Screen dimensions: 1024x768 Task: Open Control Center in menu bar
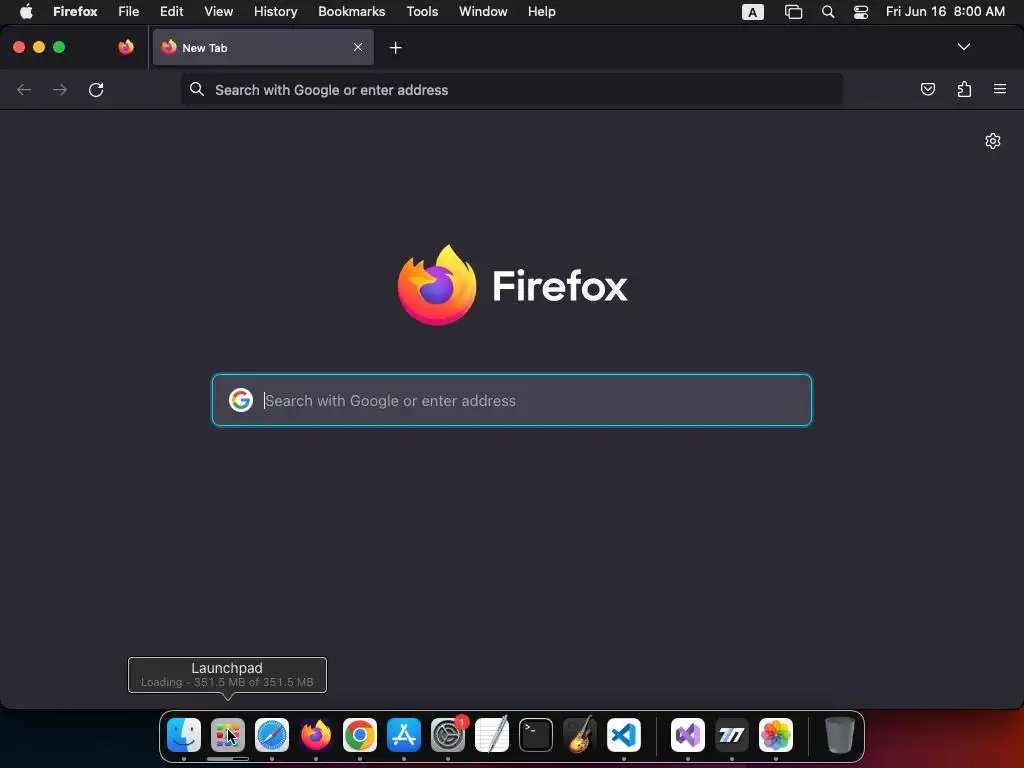tap(861, 12)
